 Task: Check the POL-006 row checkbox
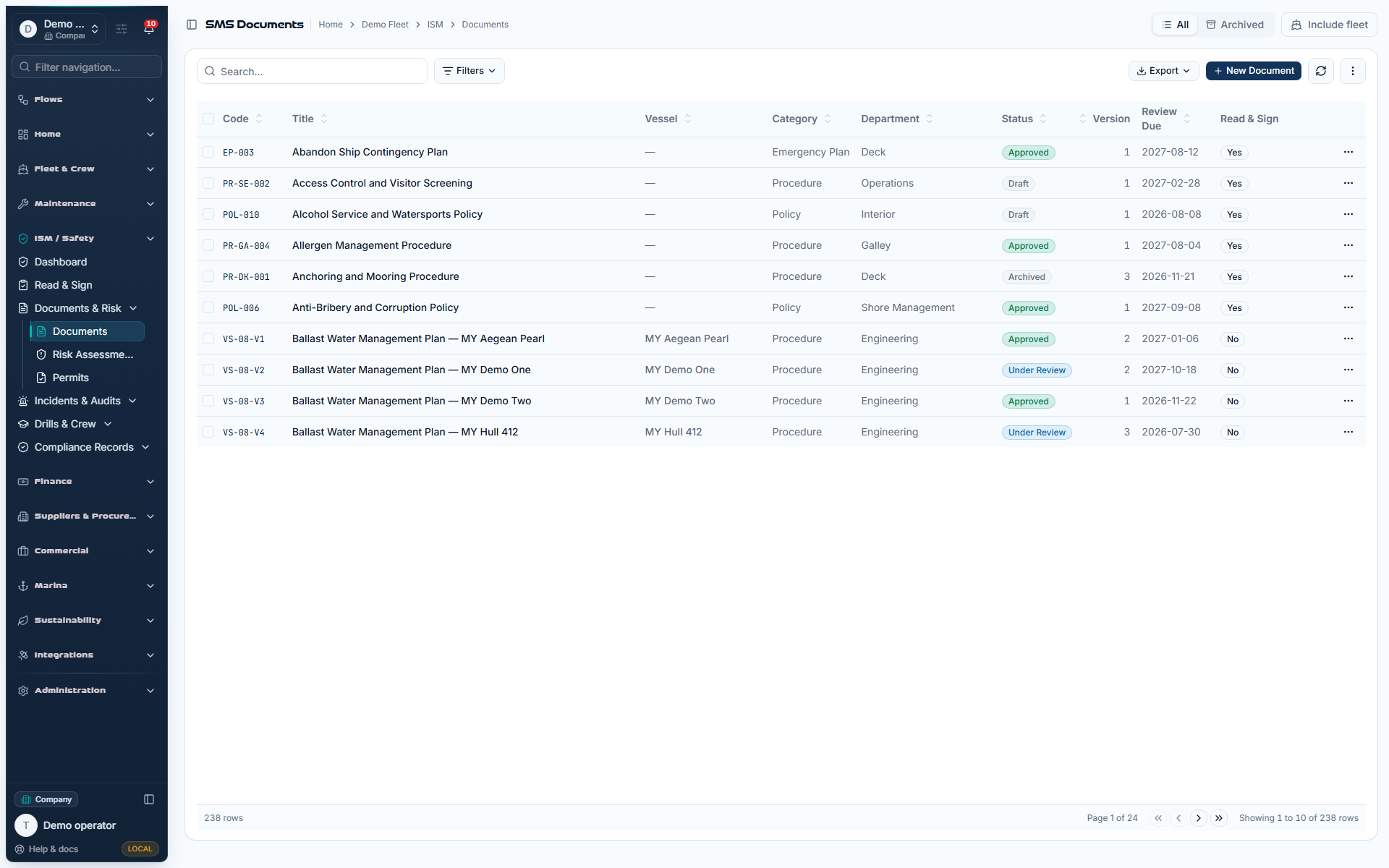[208, 307]
